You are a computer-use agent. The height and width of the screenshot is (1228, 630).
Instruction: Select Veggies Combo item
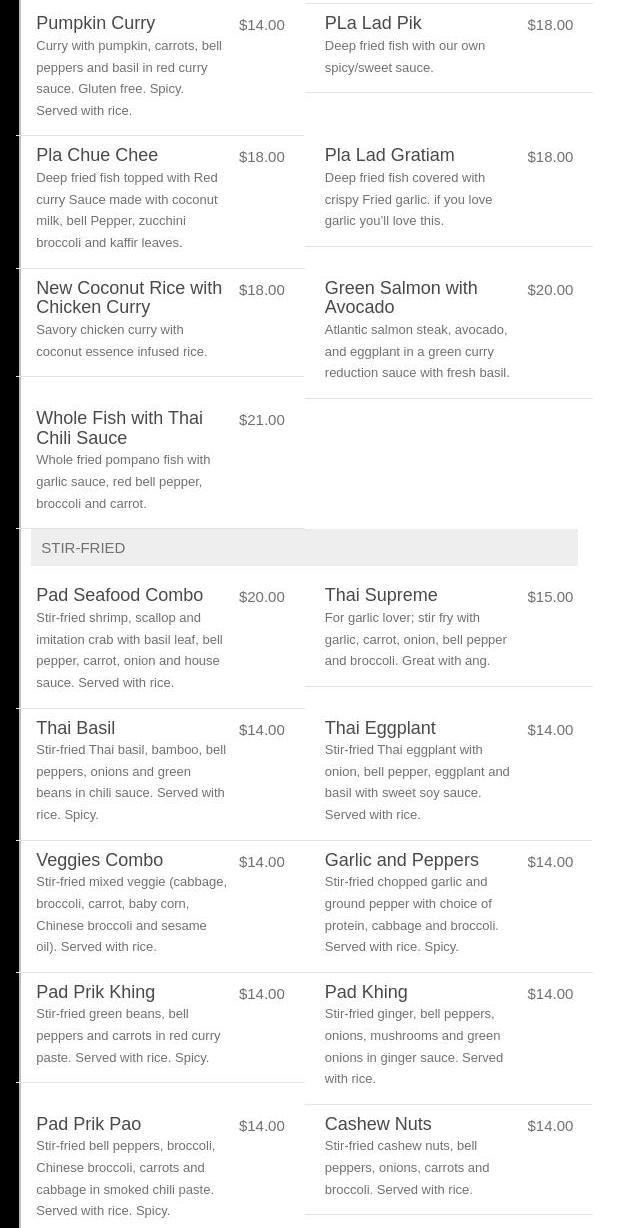(x=99, y=860)
